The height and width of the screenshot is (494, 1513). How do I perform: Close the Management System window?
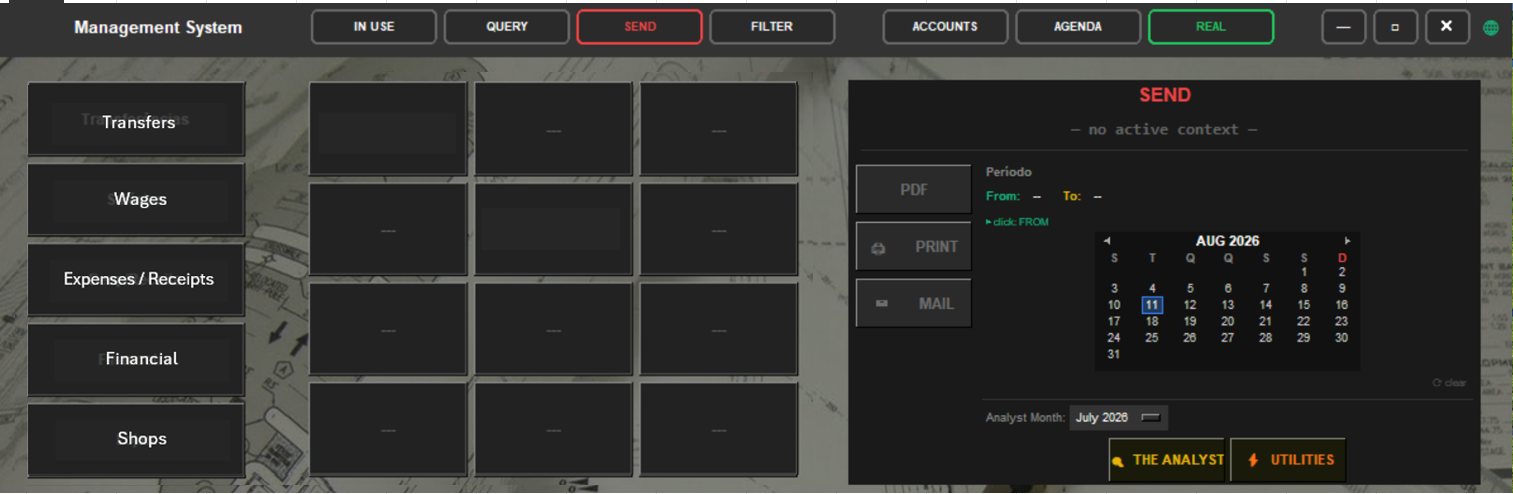tap(1447, 27)
